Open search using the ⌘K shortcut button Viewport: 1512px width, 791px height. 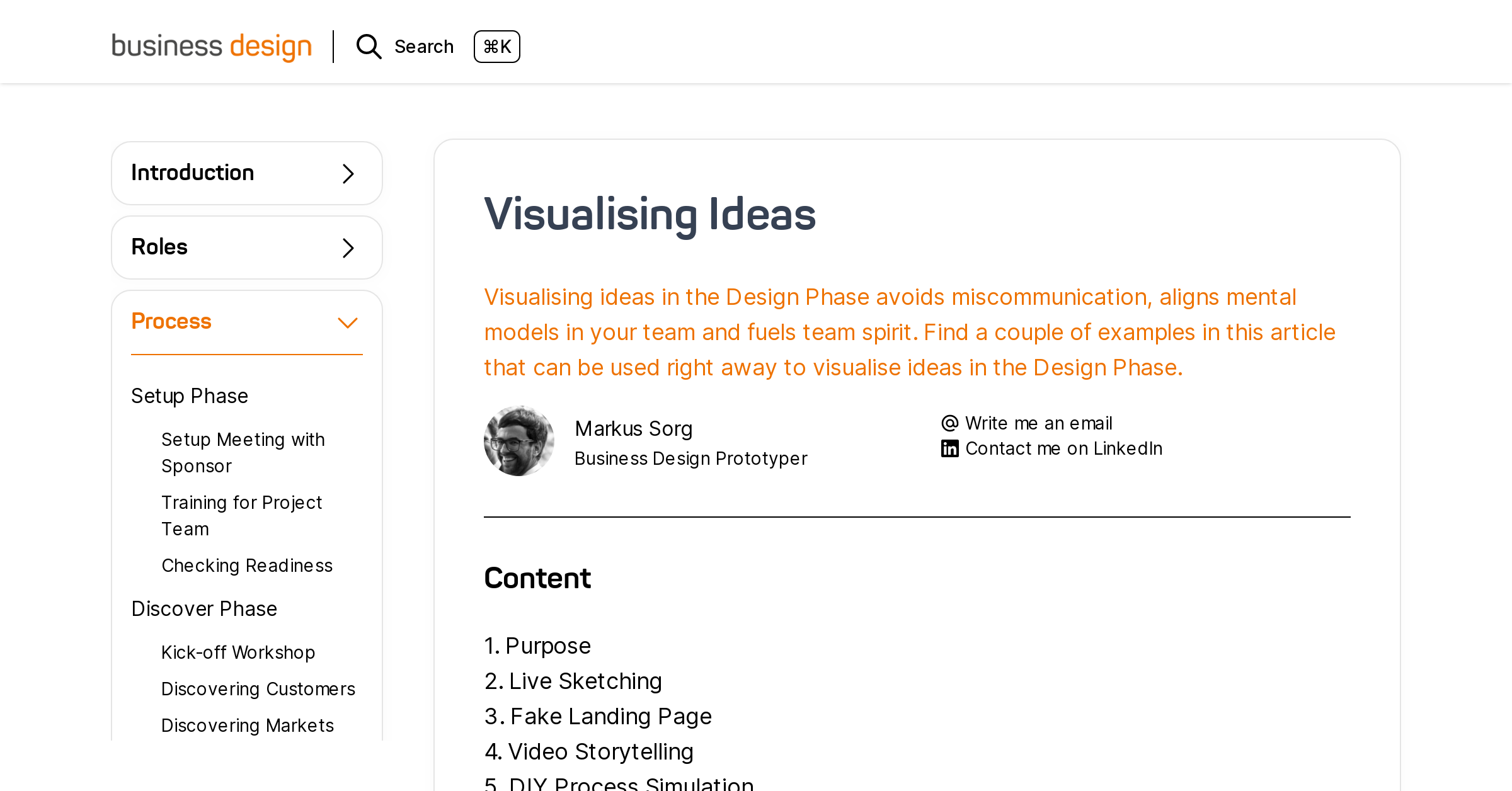click(497, 46)
